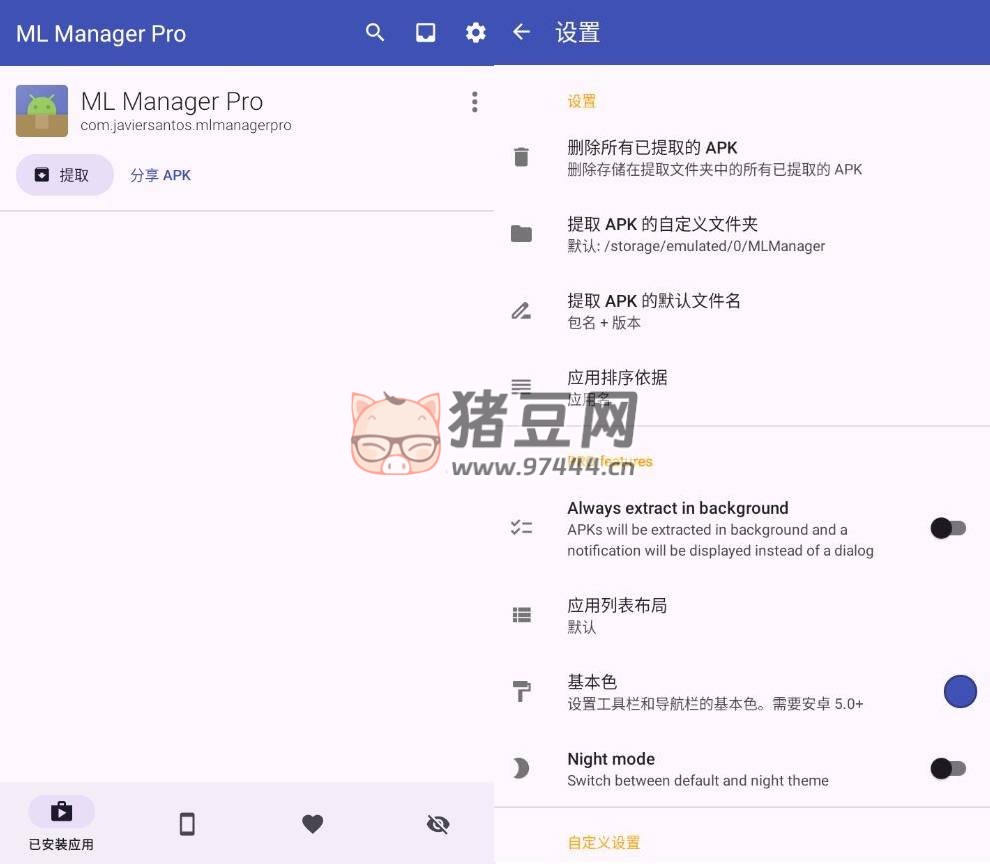The image size is (990, 864).
Task: Click the ML Manager Pro title in toolbar
Action: point(101,33)
